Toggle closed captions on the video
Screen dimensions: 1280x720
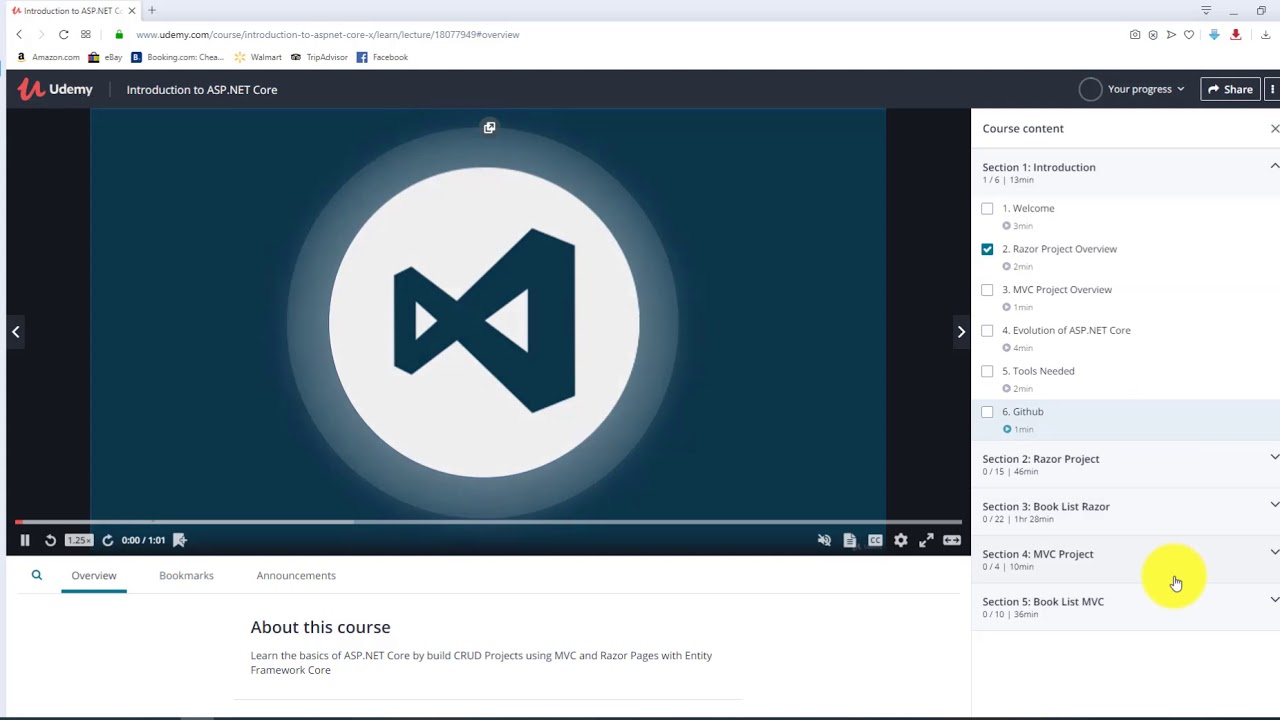[875, 540]
